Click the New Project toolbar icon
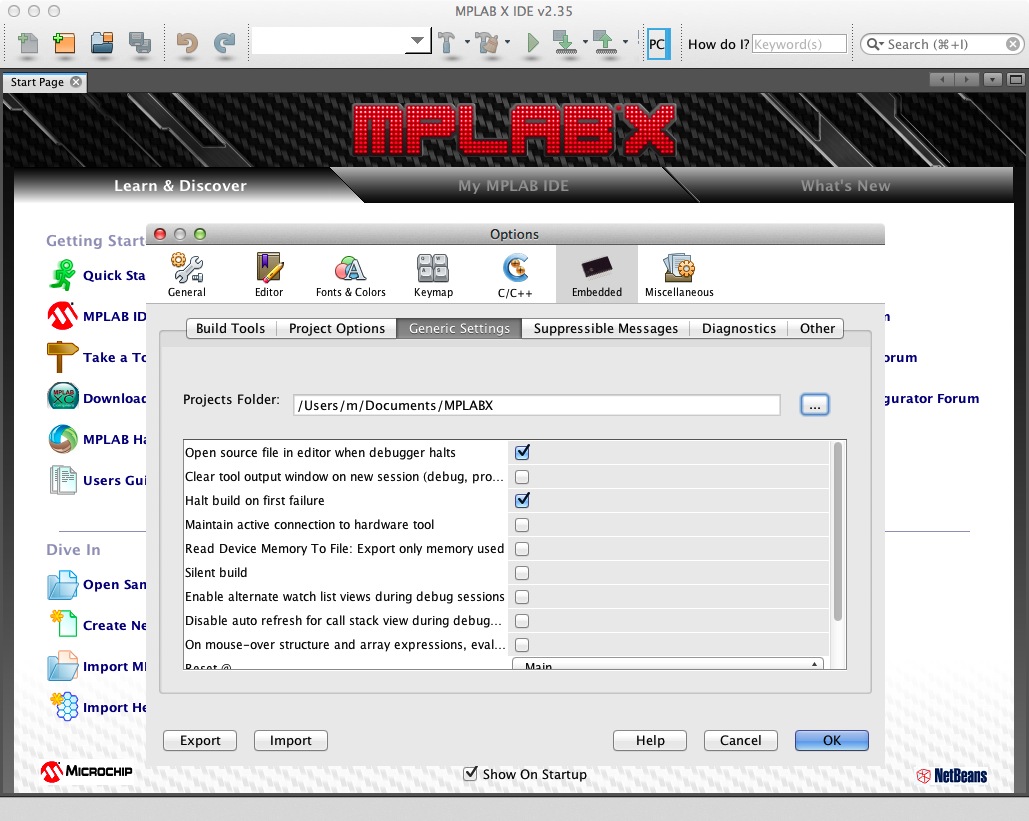1029x821 pixels. tap(64, 43)
